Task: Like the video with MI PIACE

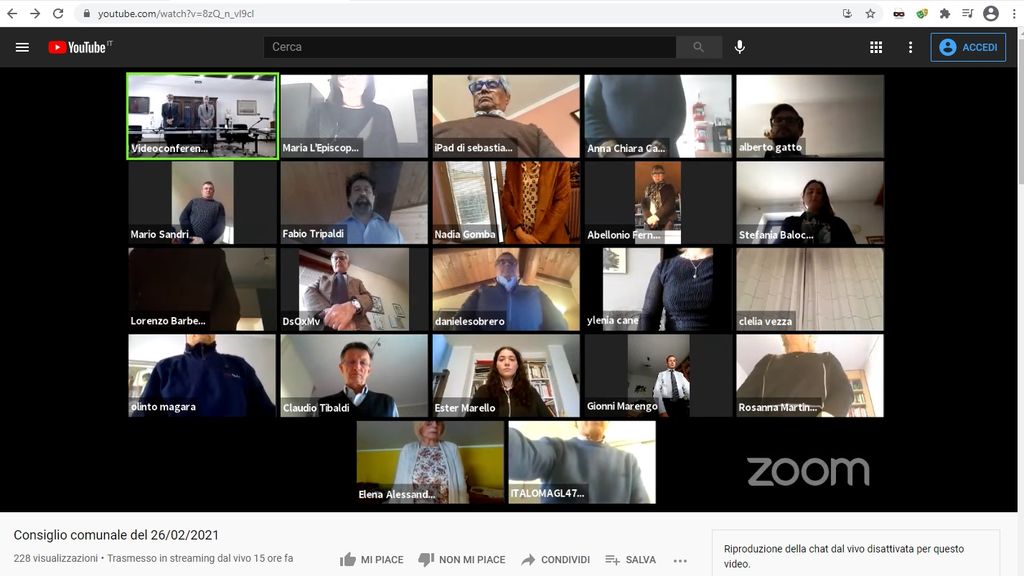Action: 371,560
